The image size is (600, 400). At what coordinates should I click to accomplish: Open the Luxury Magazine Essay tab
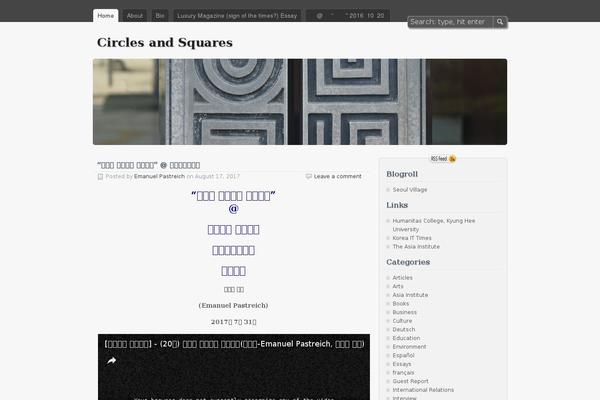pyautogui.click(x=237, y=16)
